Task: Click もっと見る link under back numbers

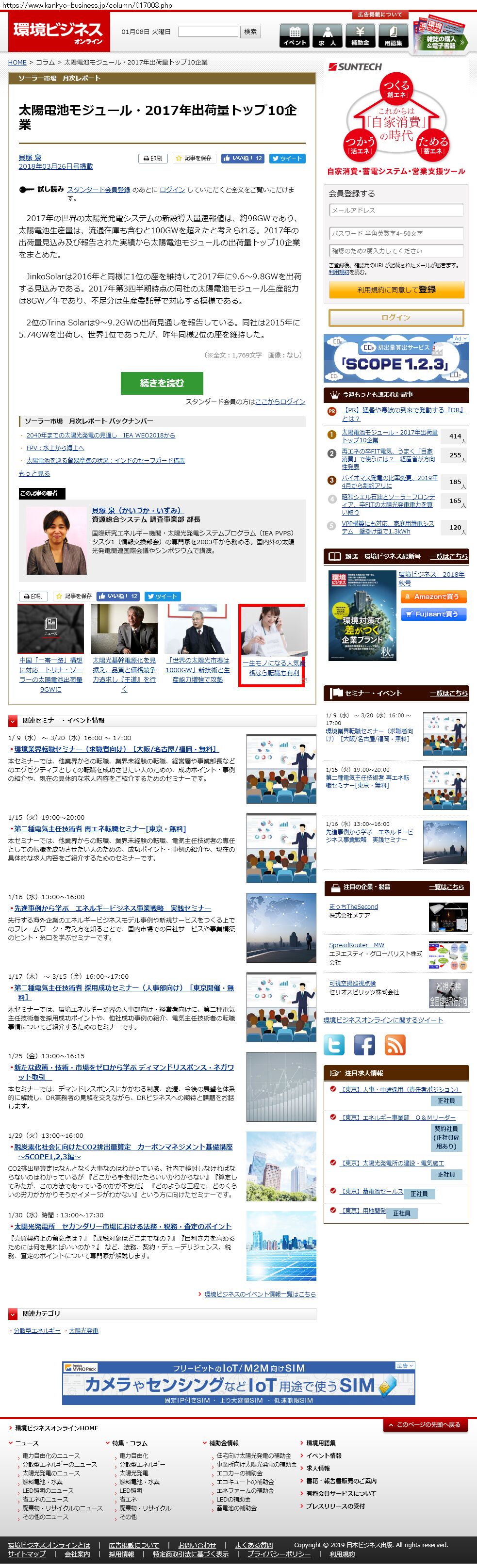Action: 34,473
